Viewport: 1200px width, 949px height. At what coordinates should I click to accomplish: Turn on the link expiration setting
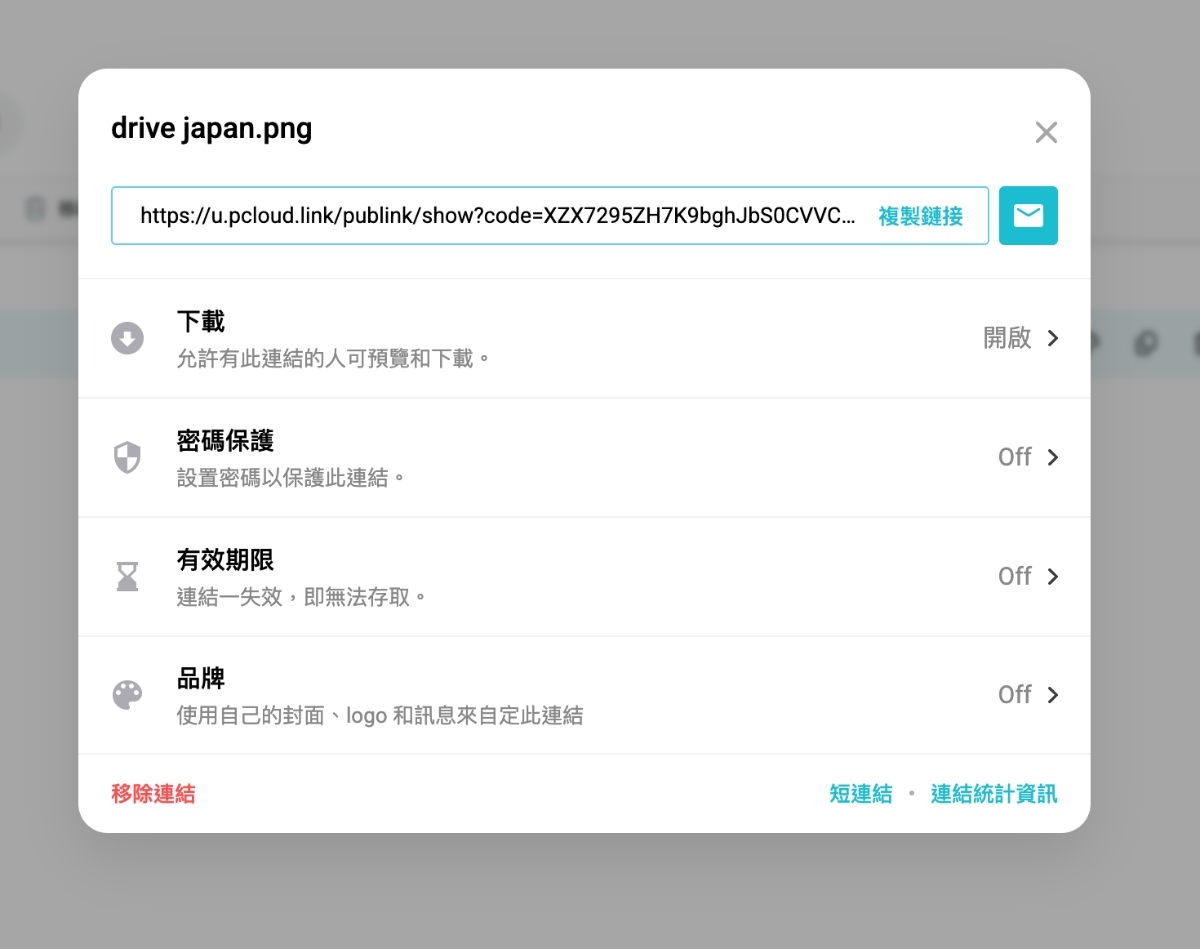pyautogui.click(x=1013, y=576)
